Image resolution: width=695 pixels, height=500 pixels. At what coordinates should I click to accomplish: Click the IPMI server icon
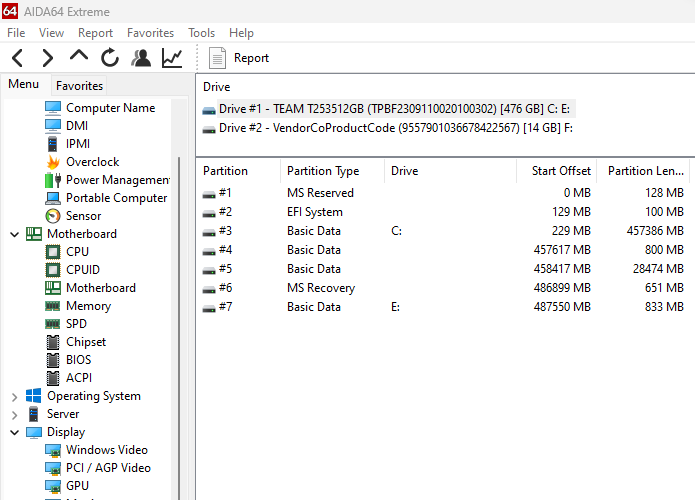pyautogui.click(x=53, y=144)
